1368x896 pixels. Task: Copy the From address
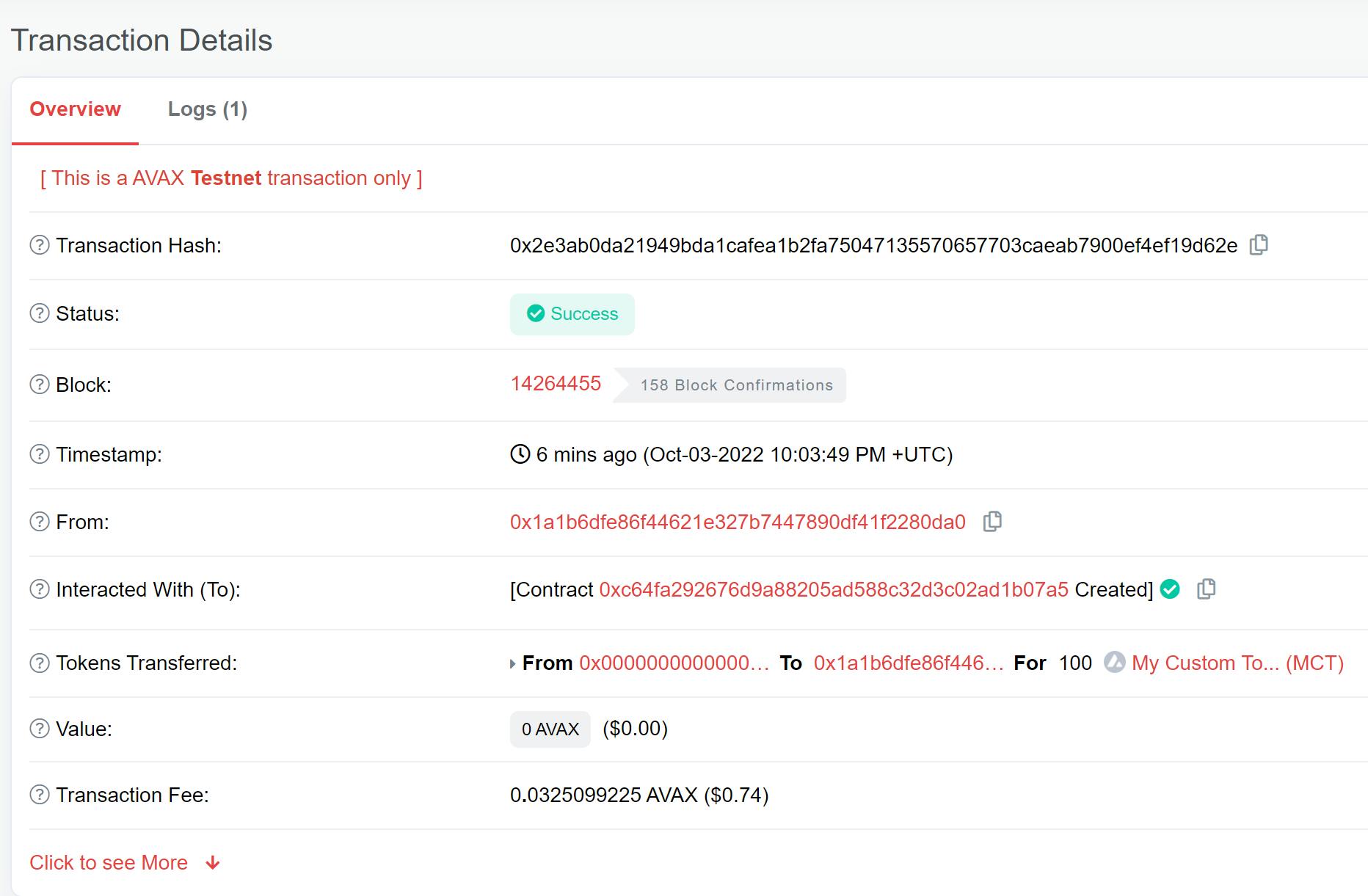click(x=993, y=522)
